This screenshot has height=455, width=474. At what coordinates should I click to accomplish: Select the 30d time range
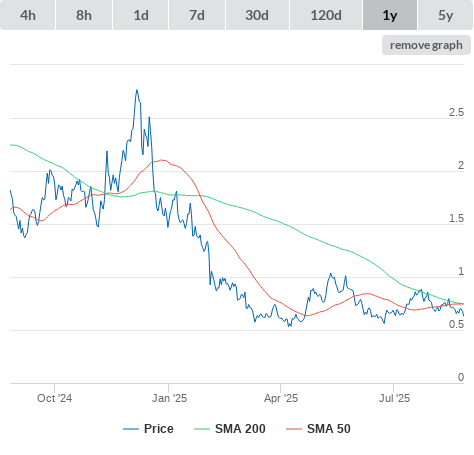[x=257, y=15]
